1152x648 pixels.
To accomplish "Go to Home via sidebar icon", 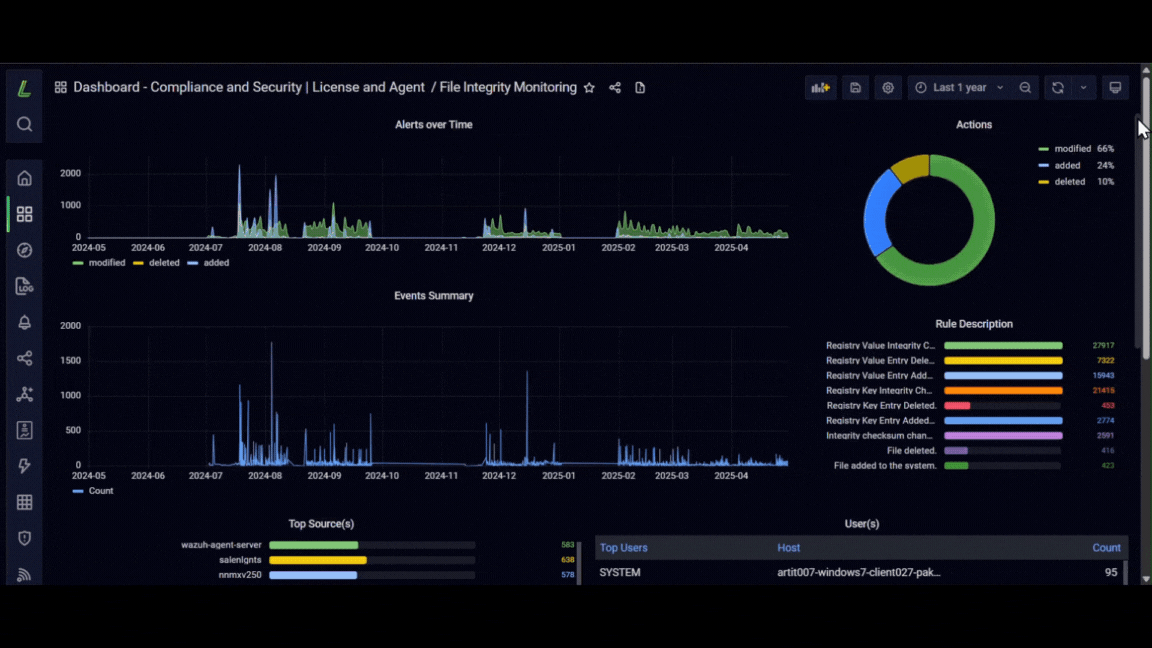I will pyautogui.click(x=24, y=179).
